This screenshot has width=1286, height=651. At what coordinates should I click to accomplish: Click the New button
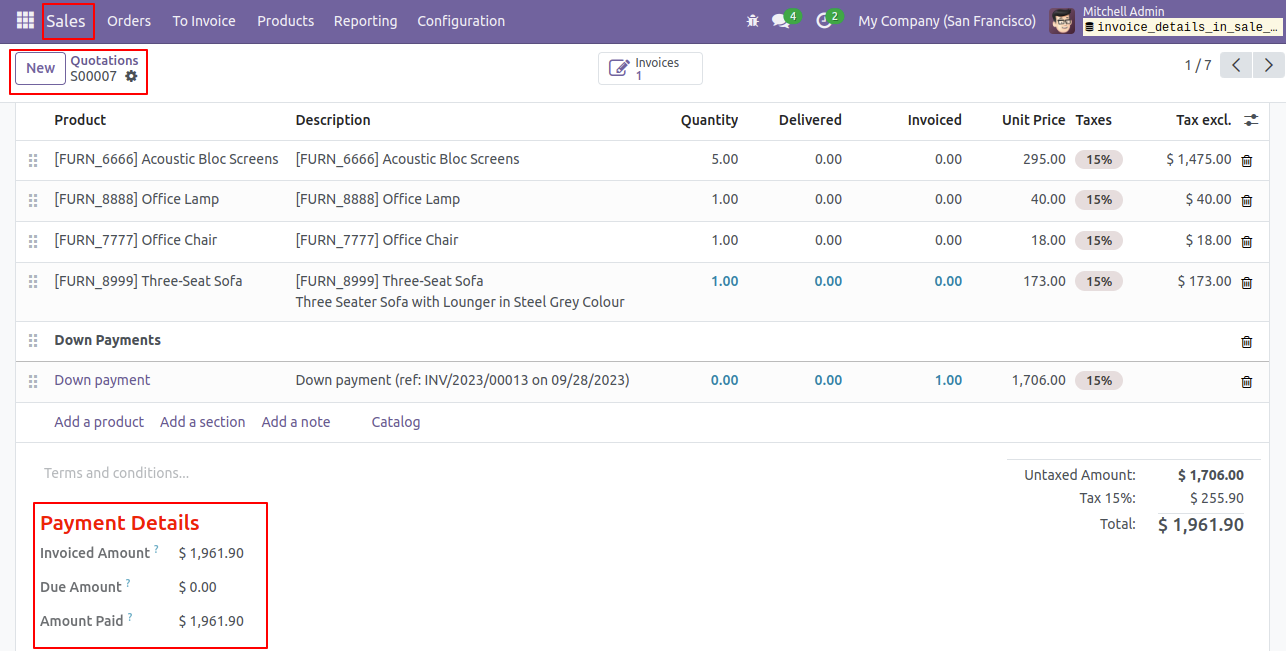41,68
